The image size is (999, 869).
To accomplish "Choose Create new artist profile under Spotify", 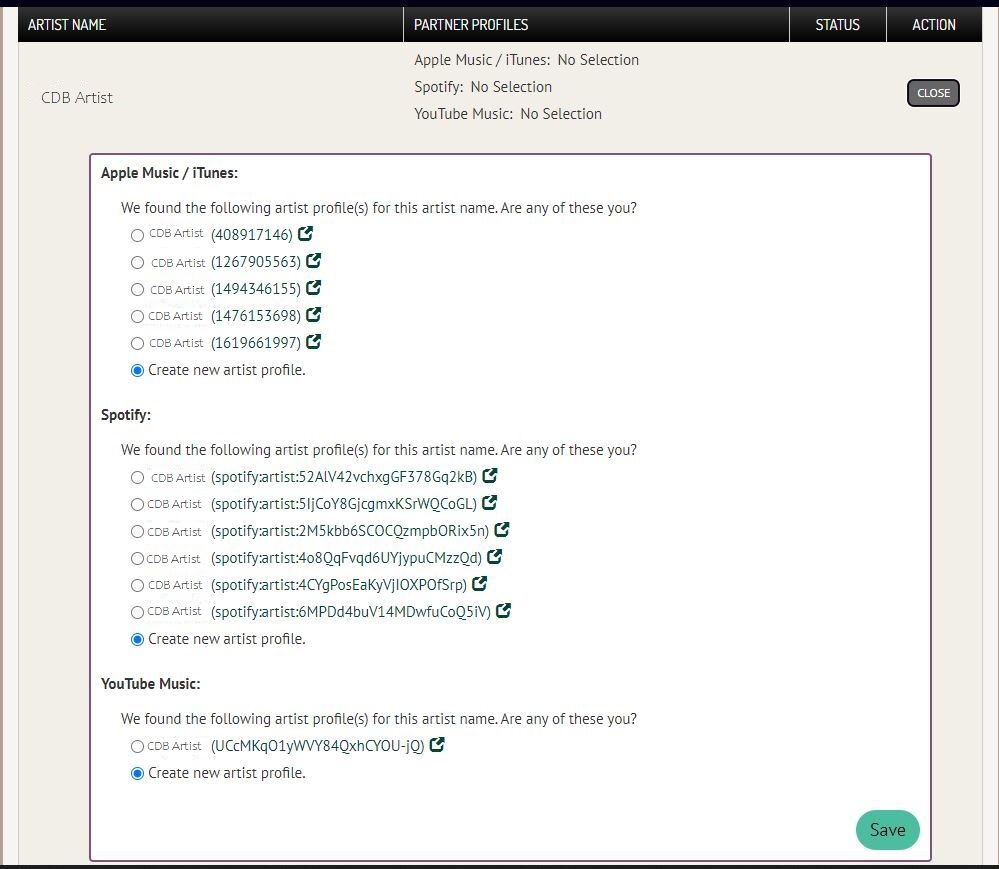I will (x=137, y=639).
